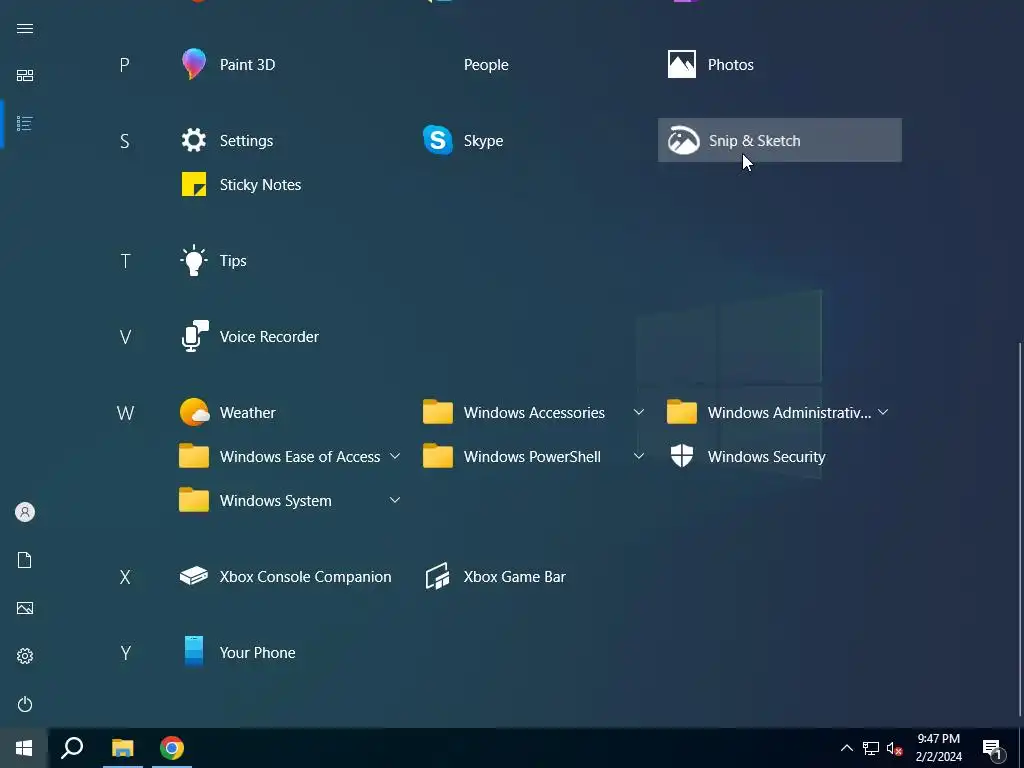Click the Windows Ease of Access folder icon

point(194,456)
